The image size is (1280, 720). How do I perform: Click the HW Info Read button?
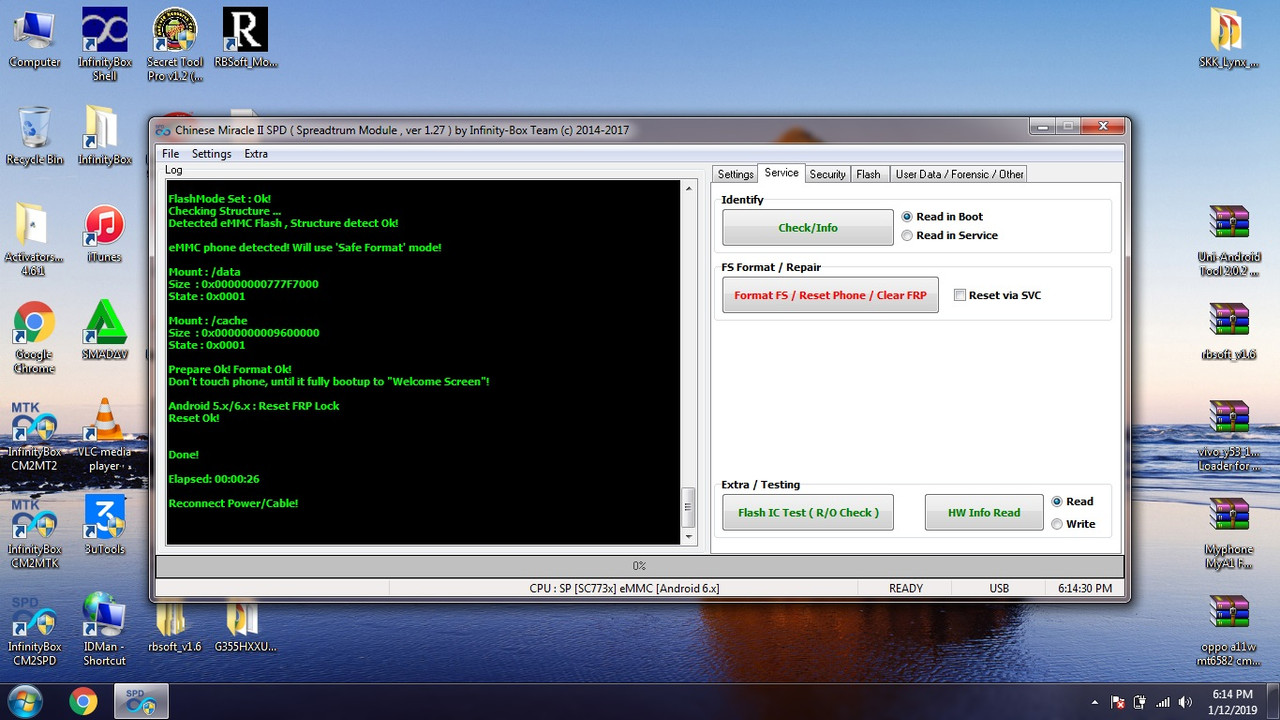tap(984, 513)
